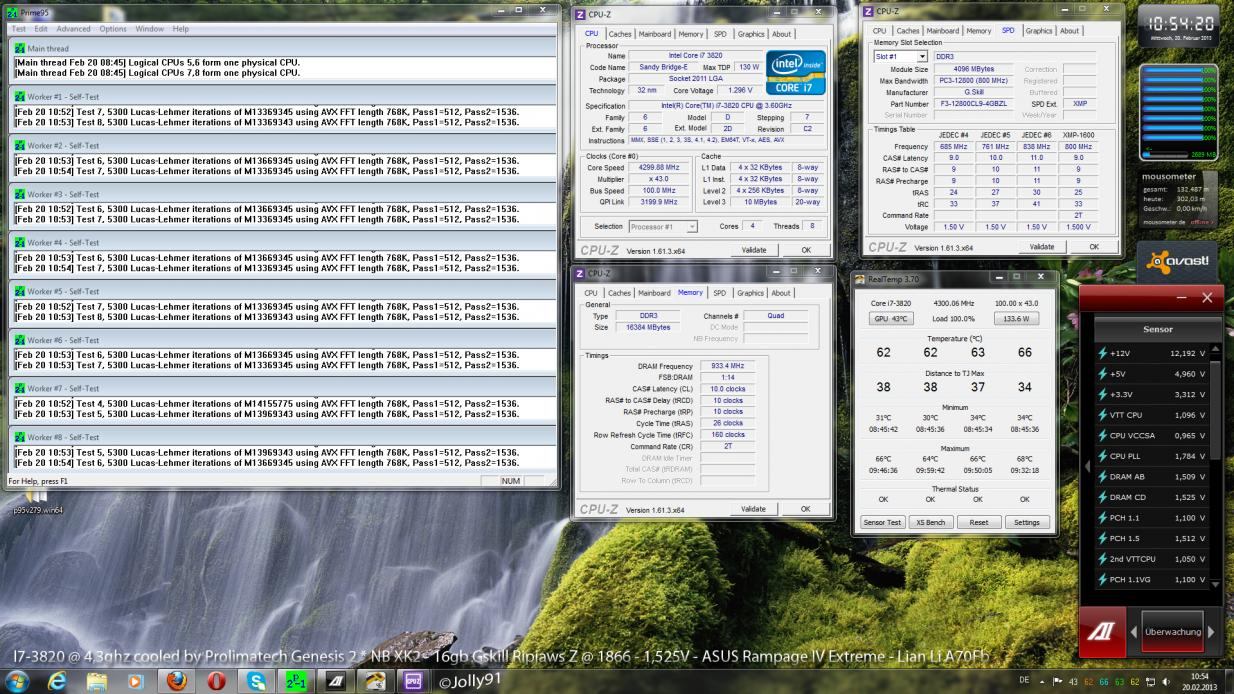Open Opera from the taskbar
Viewport: 1234px width, 694px height.
click(217, 680)
